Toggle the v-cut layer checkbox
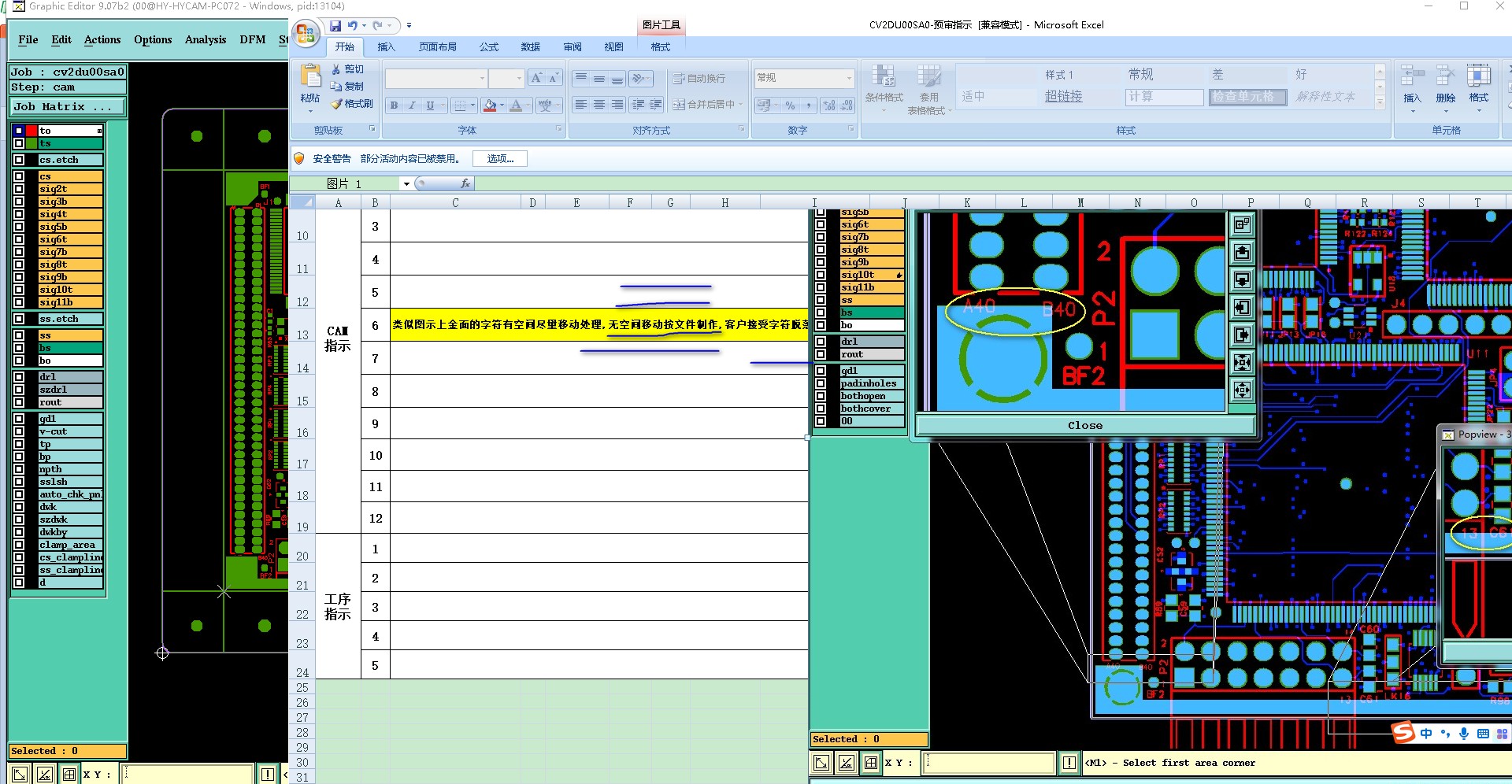Image resolution: width=1512 pixels, height=784 pixels. (19, 431)
